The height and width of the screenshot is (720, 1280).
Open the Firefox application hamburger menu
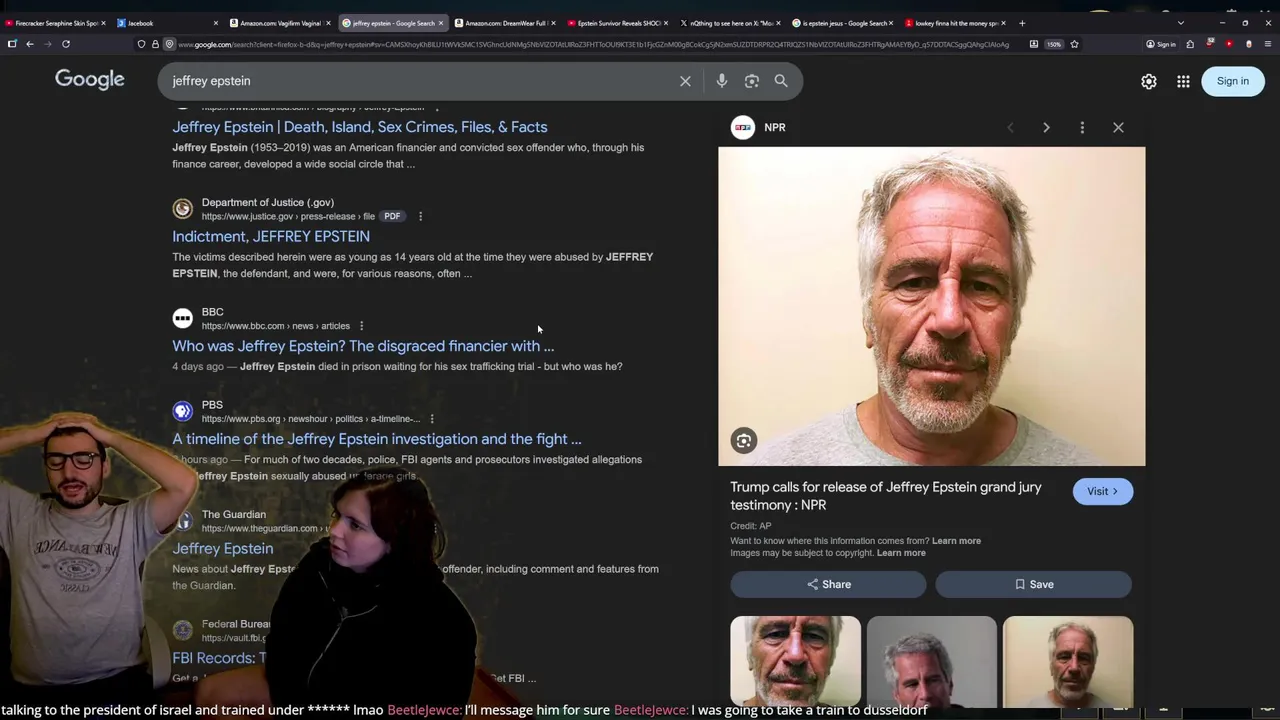(x=1268, y=44)
